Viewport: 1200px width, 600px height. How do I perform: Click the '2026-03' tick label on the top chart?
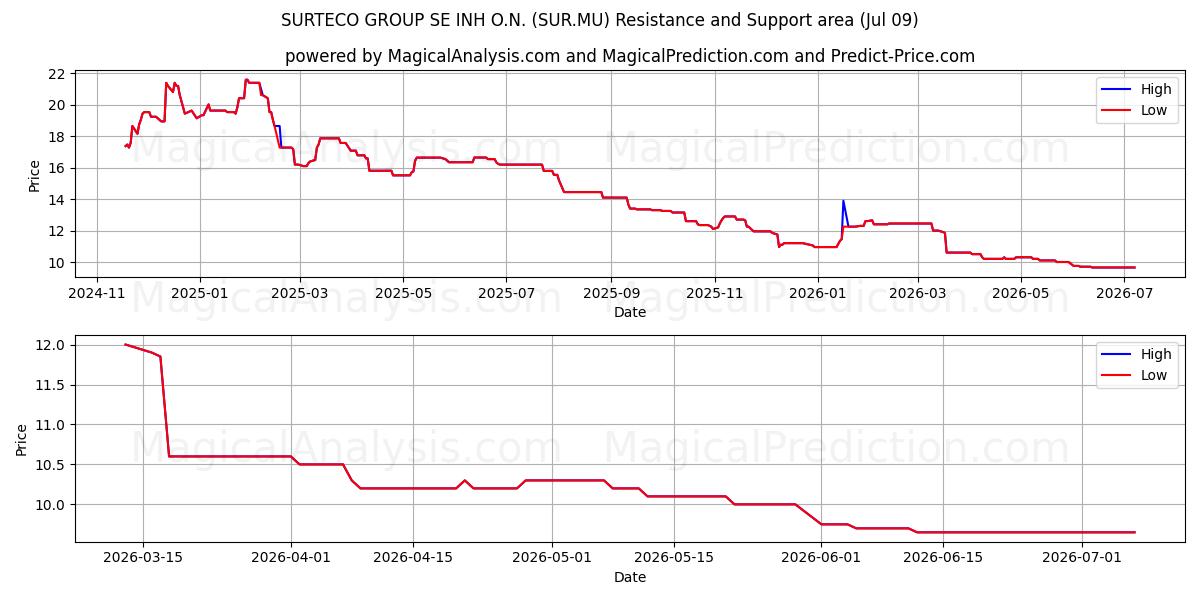[x=917, y=294]
